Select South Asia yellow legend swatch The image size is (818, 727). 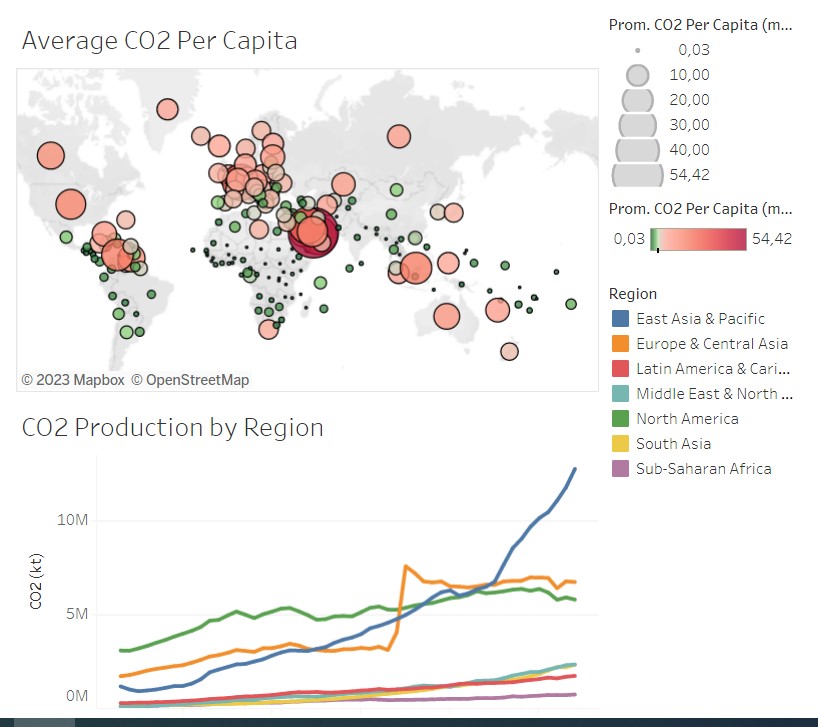click(x=620, y=444)
